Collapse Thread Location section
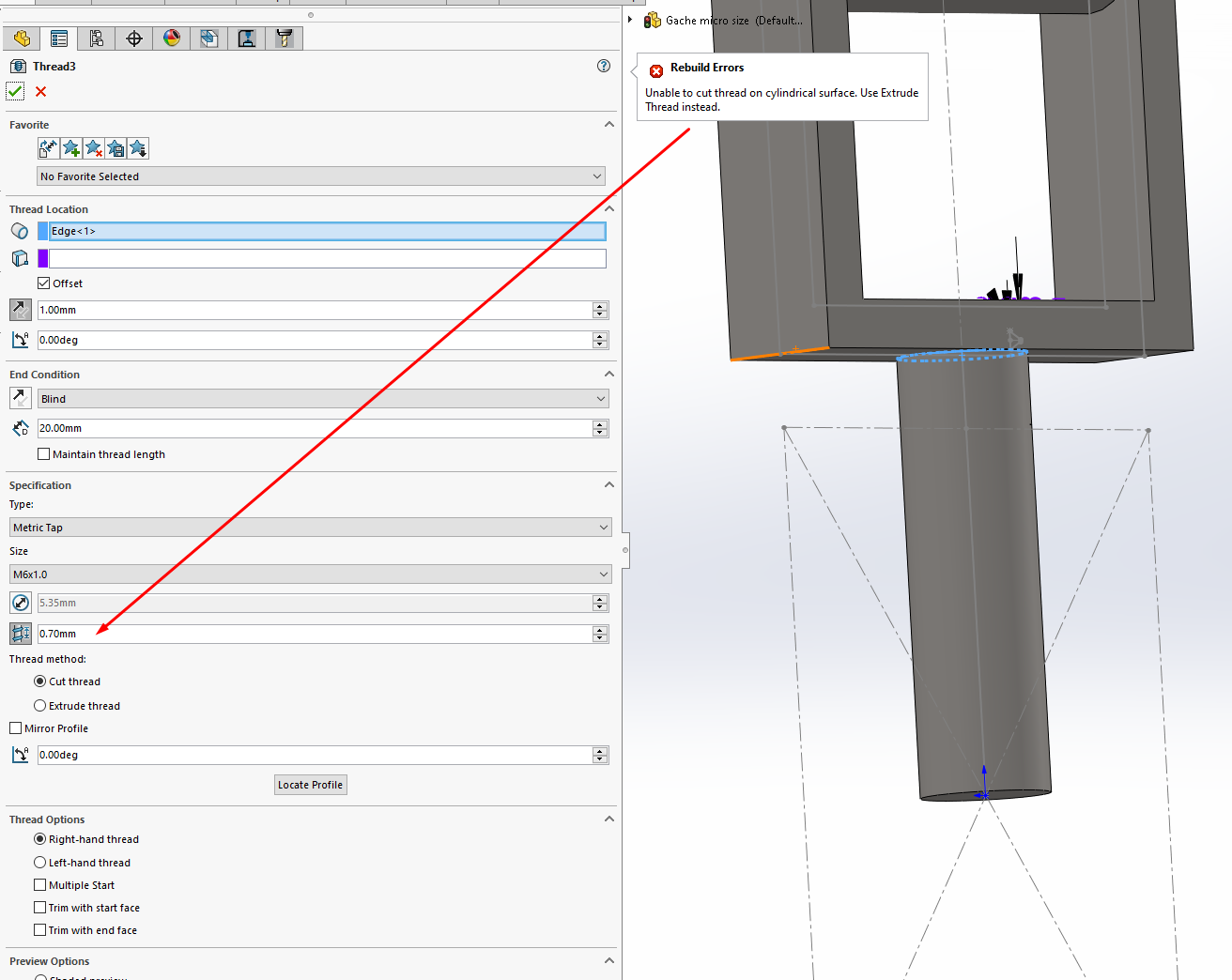 click(x=609, y=208)
